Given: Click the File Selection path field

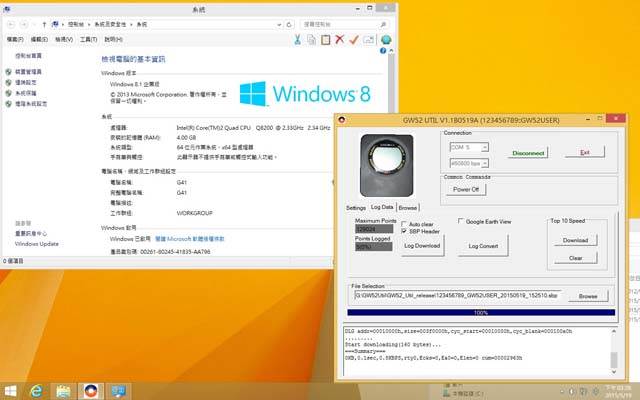Looking at the screenshot, I should tap(458, 296).
